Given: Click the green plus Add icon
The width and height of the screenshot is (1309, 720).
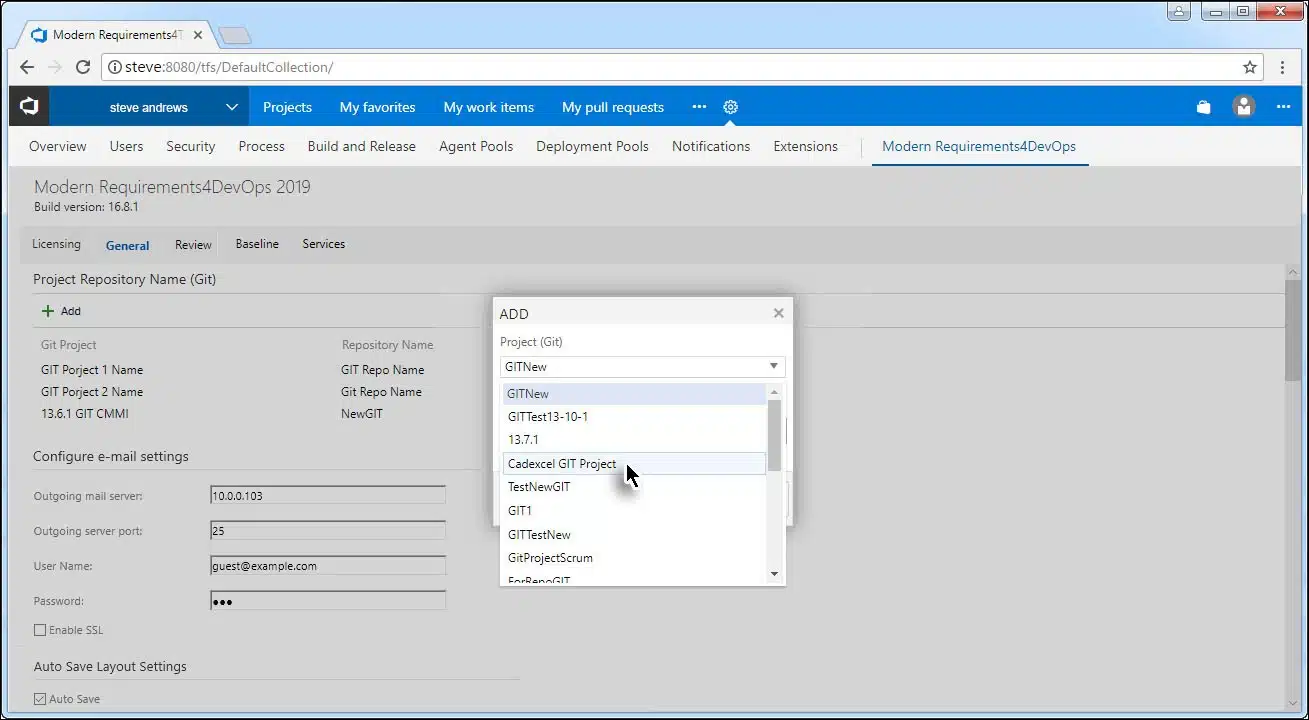Looking at the screenshot, I should coord(48,311).
